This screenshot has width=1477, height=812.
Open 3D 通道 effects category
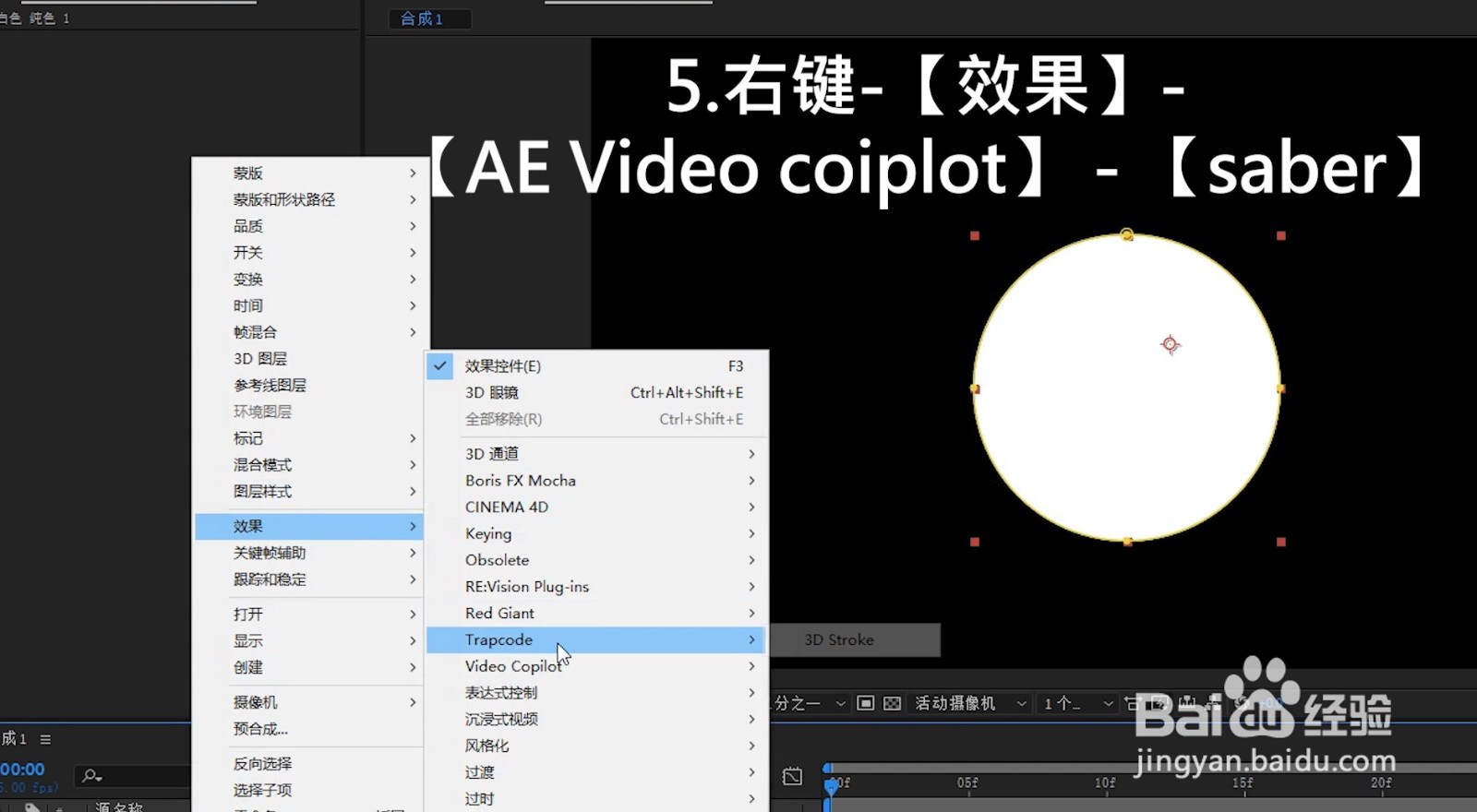596,454
